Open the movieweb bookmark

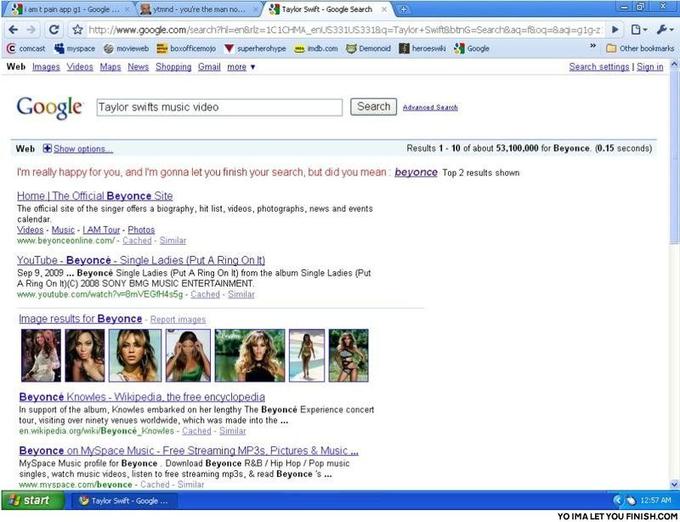126,49
